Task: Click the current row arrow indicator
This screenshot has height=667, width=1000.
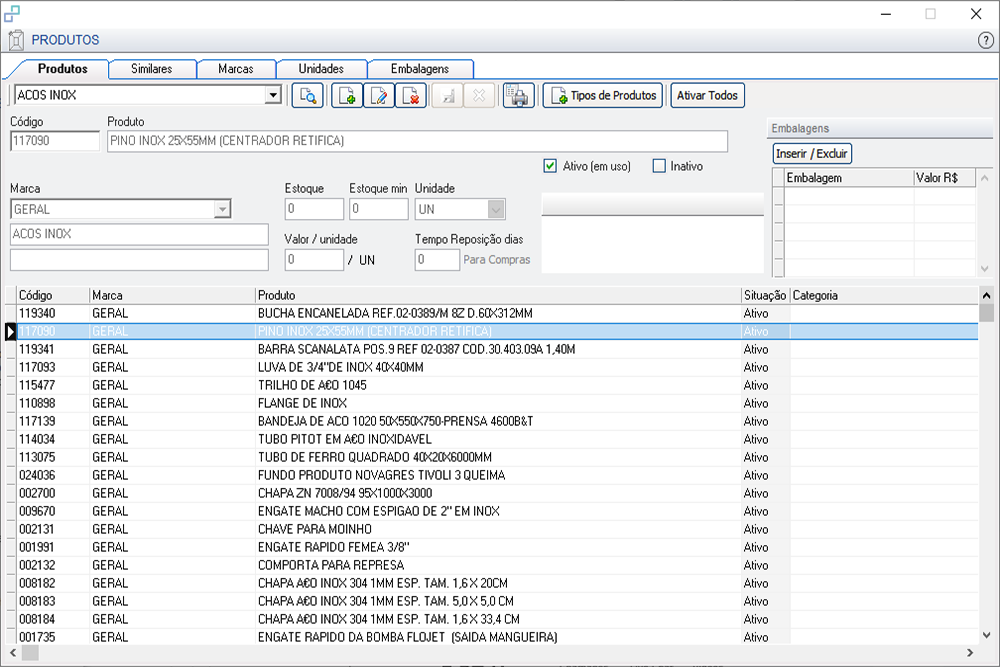Action: 10,332
